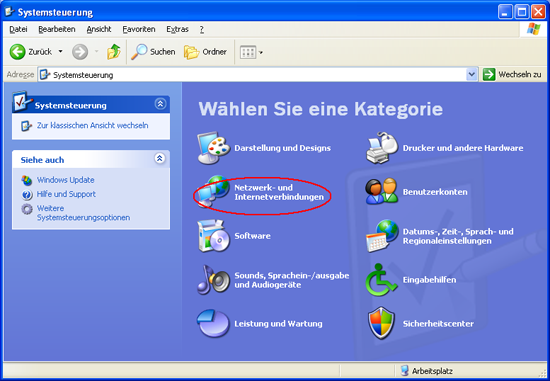Image resolution: width=550 pixels, height=381 pixels.
Task: Open Weitere Systemsteuerungsoptionen link
Action: [x=83, y=213]
